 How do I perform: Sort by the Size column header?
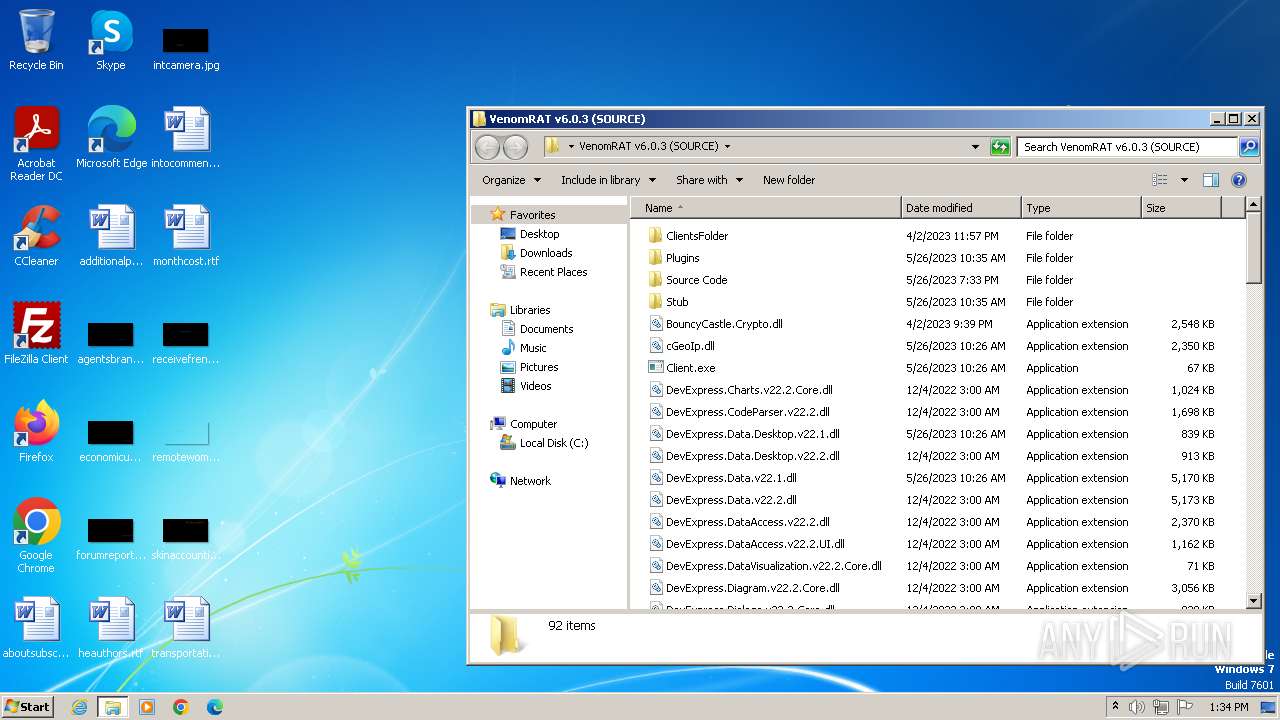[x=1181, y=208]
